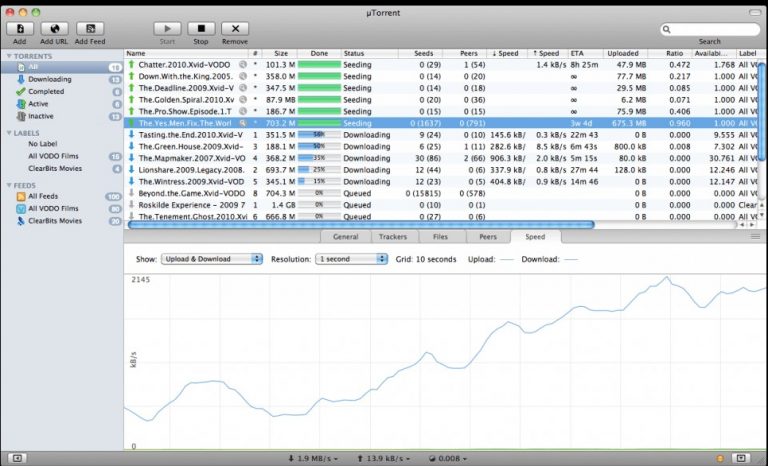Image resolution: width=768 pixels, height=466 pixels.
Task: Click the vertical scrollbar of torrent list
Action: coord(762,112)
